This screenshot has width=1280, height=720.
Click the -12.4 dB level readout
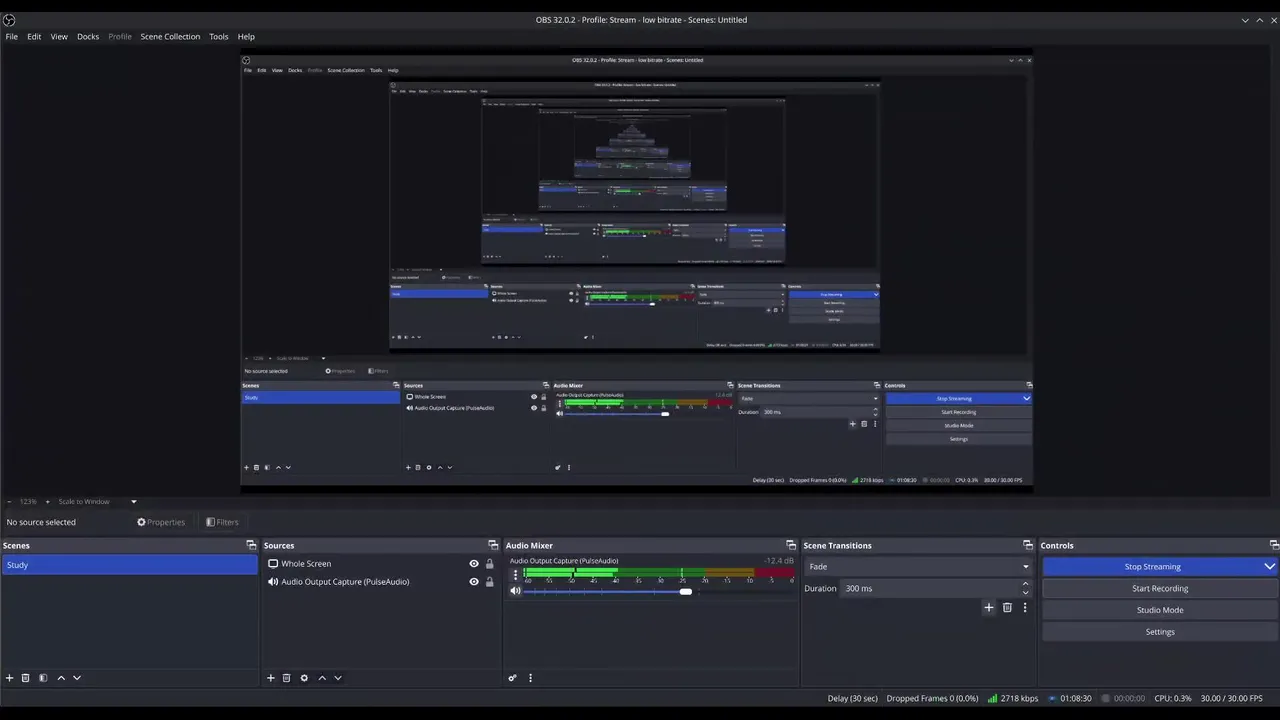point(779,561)
